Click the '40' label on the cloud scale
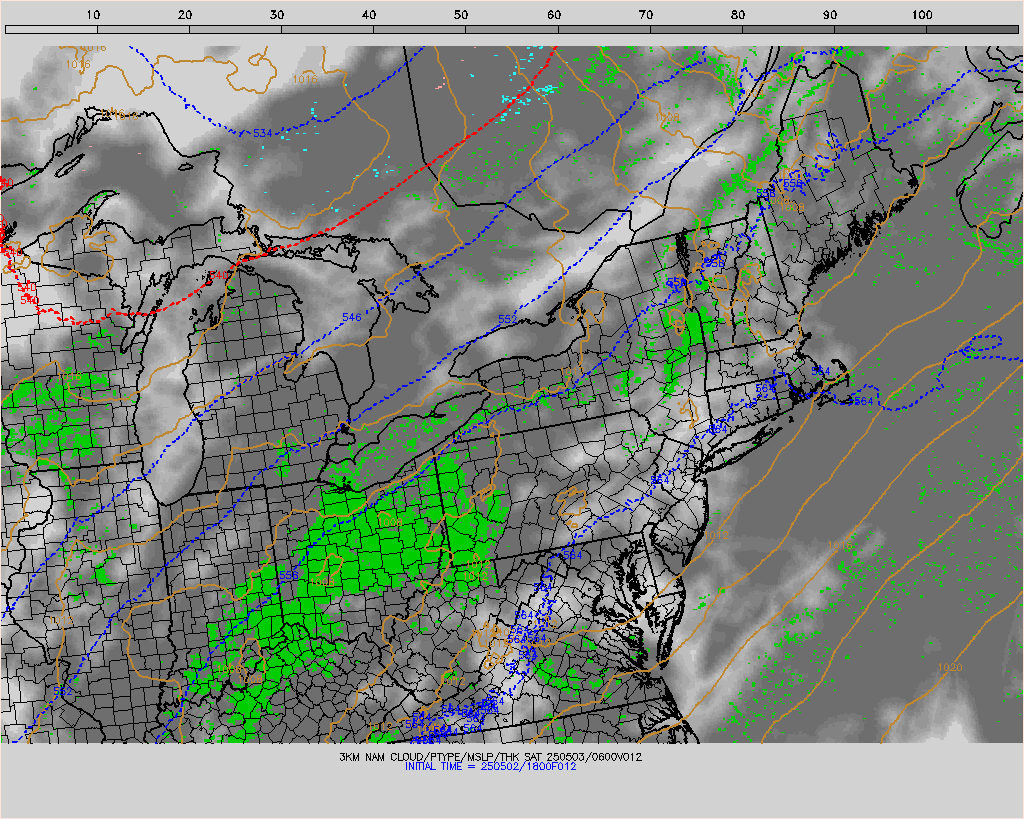Image resolution: width=1024 pixels, height=819 pixels. coord(370,14)
